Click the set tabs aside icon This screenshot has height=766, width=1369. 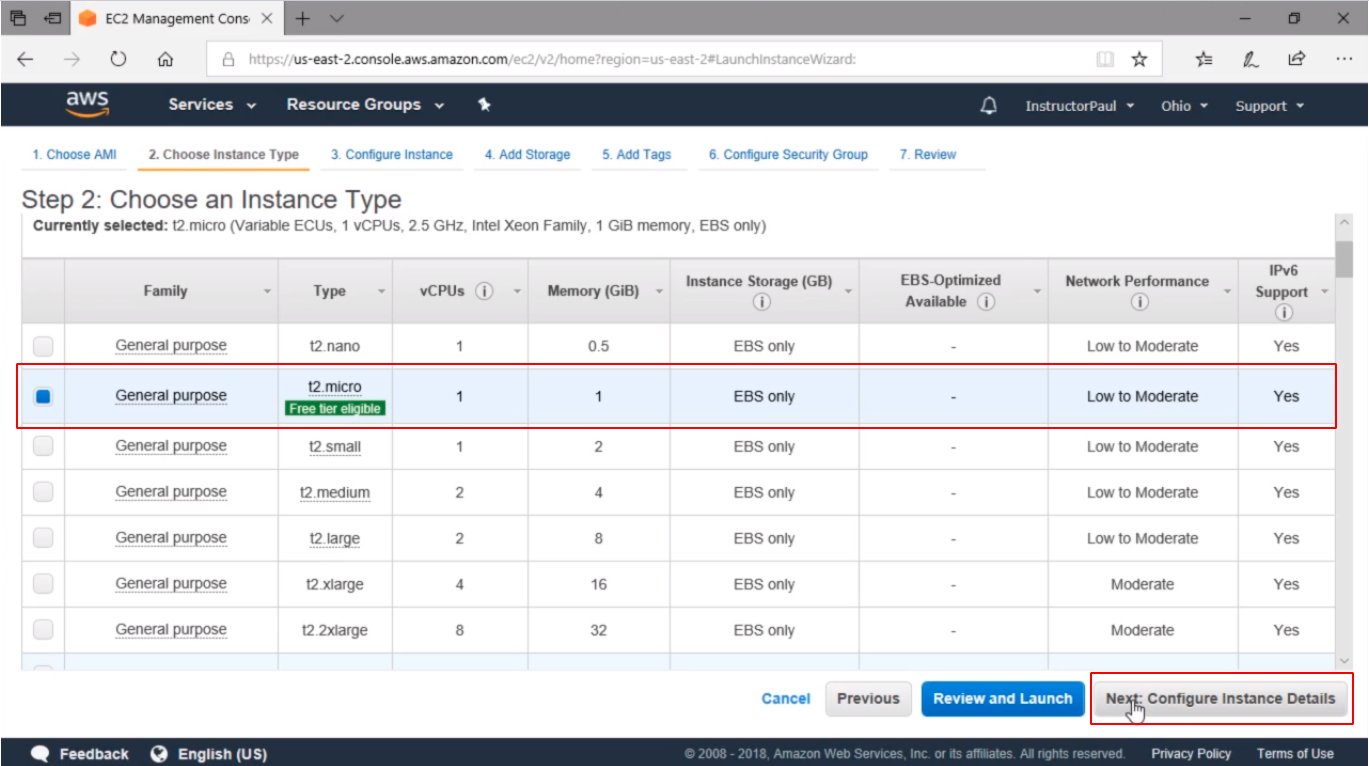pyautogui.click(x=53, y=18)
